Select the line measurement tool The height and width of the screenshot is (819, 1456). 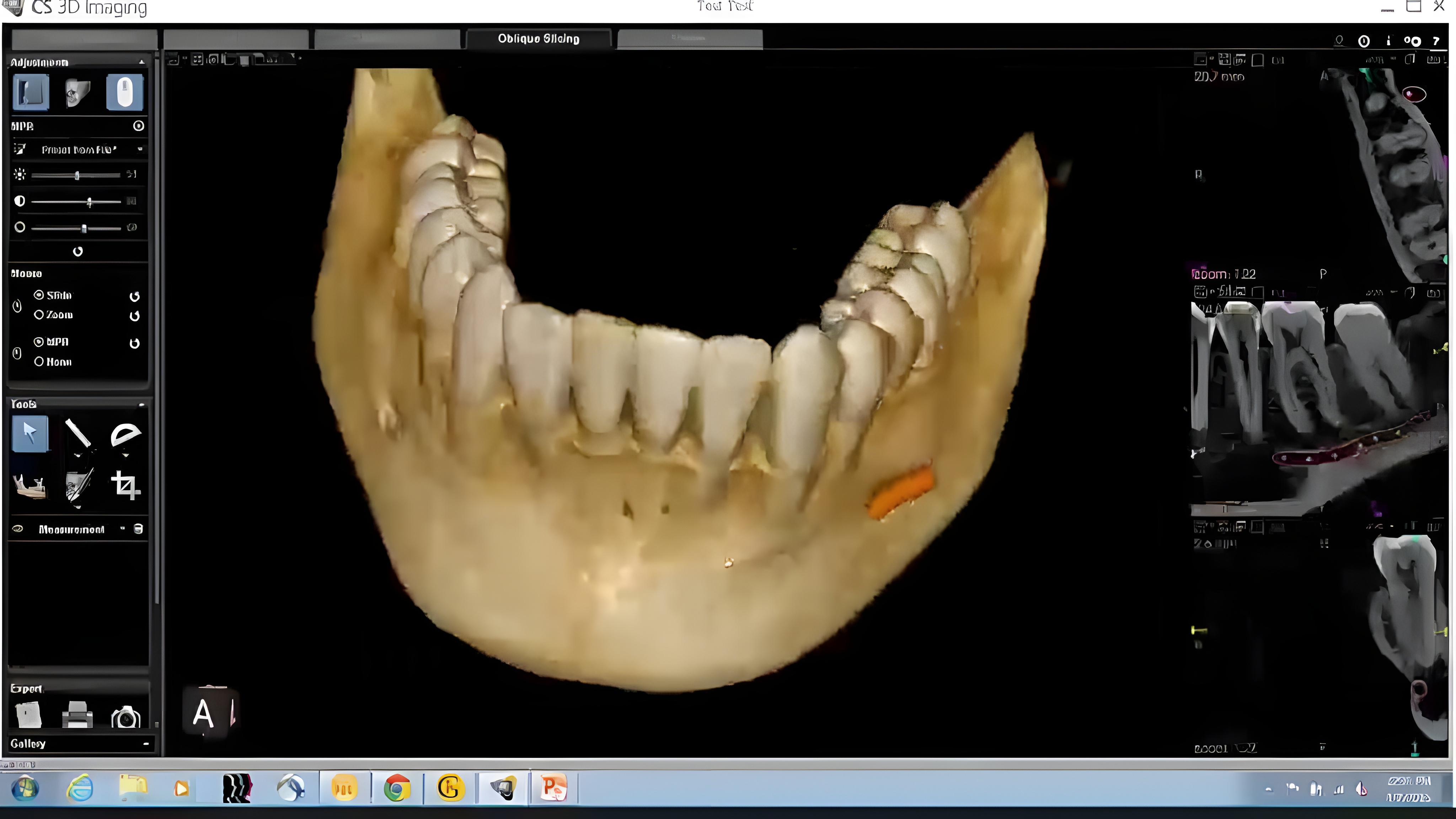78,434
